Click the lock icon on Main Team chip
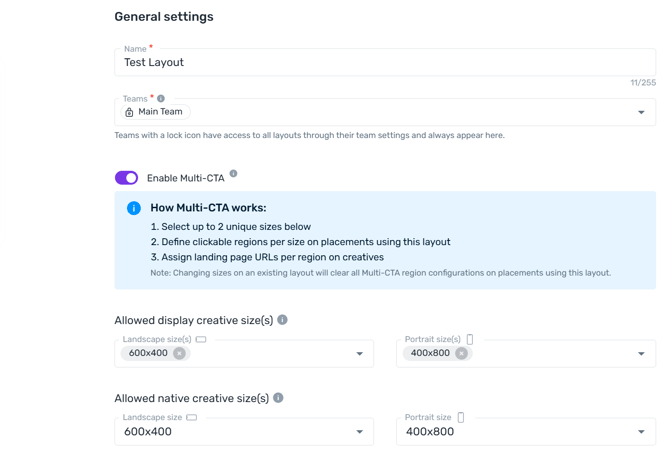This screenshot has height=457, width=670. pos(129,112)
